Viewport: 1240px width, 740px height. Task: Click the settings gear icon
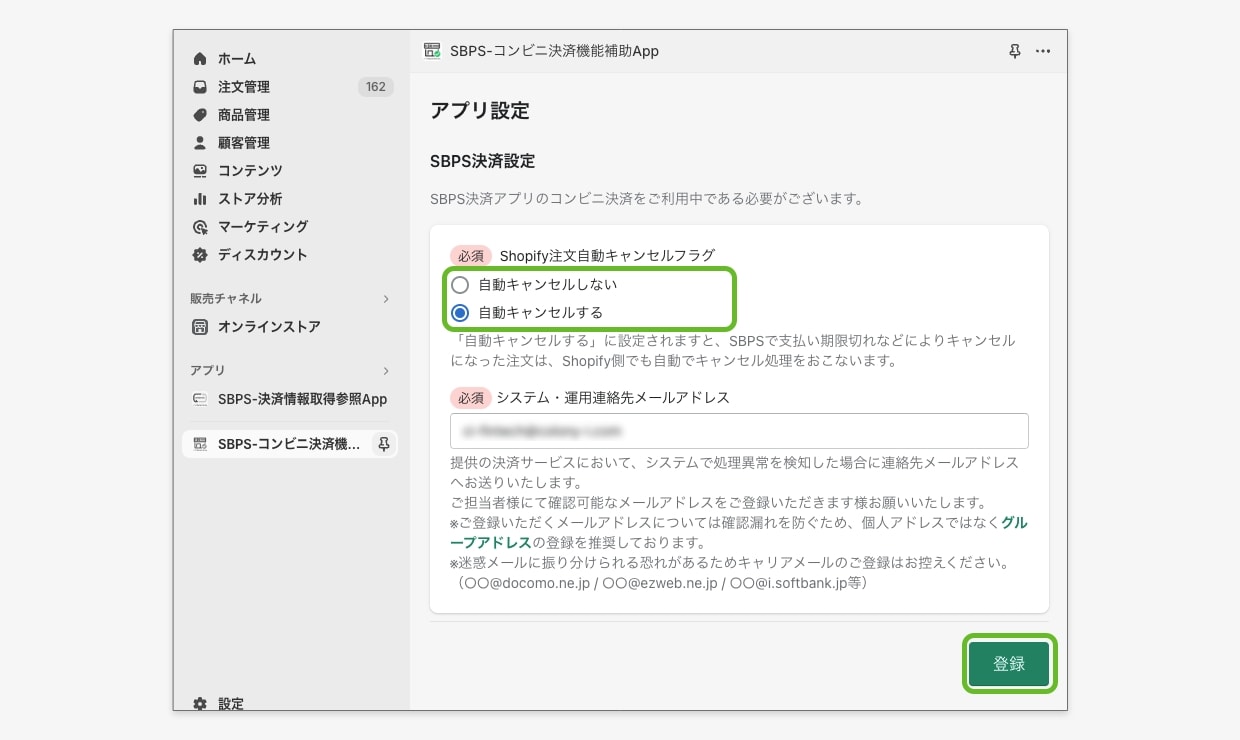[200, 704]
